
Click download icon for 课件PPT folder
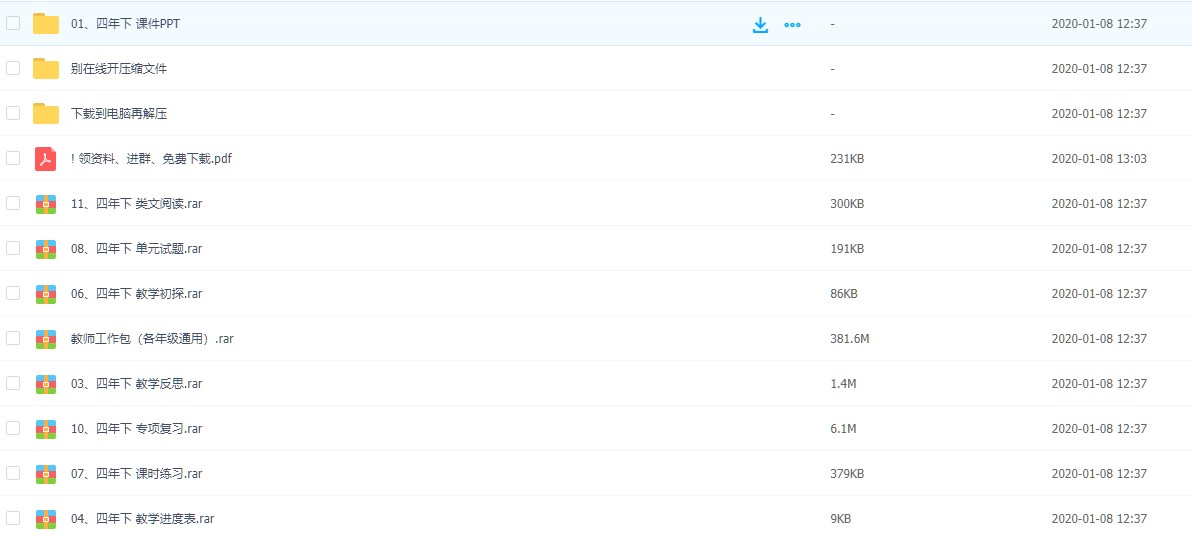pos(760,25)
